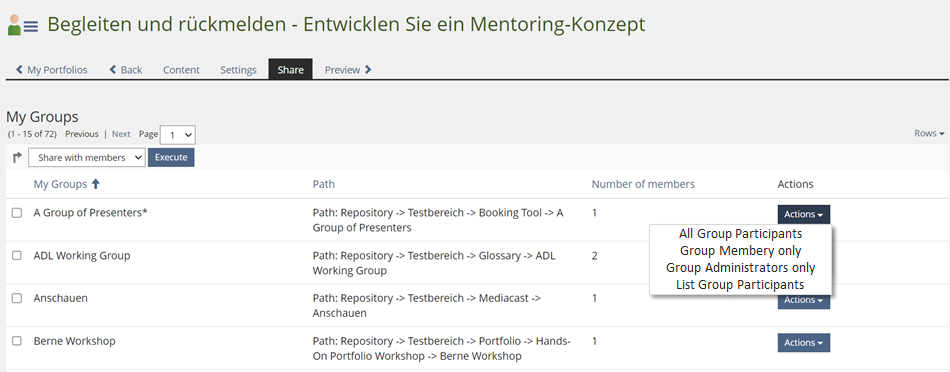The height and width of the screenshot is (372, 950).
Task: Select List Group Participants menu entry
Action: pos(740,285)
